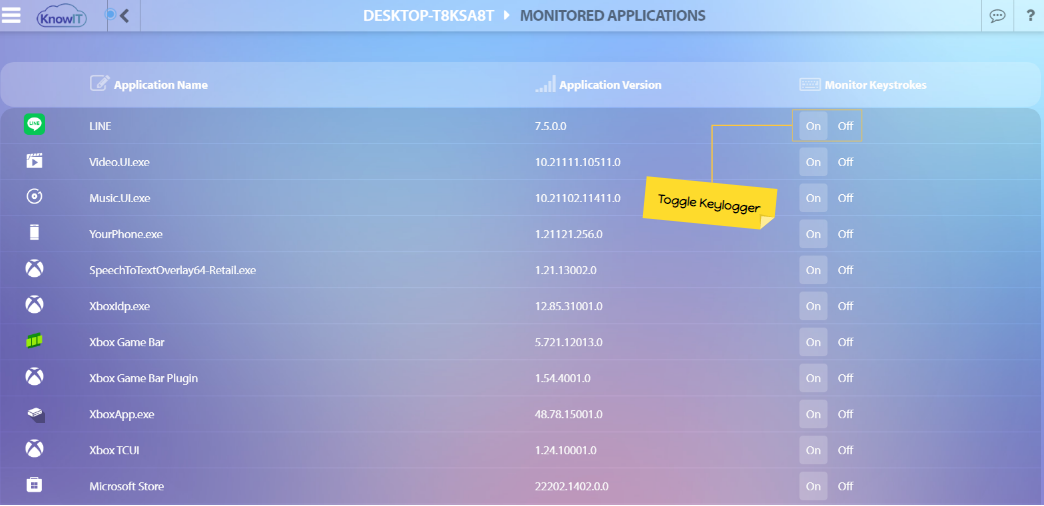Enable On for Xbox TCUI

tap(813, 450)
